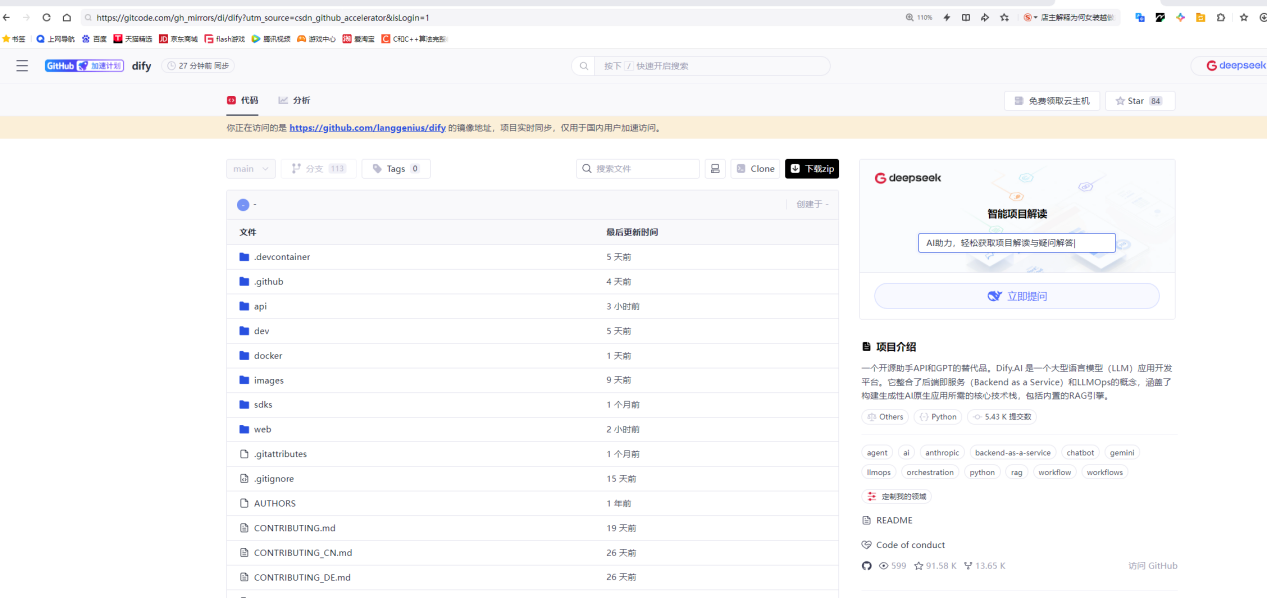Click the GitHub mark icon near 599
The width and height of the screenshot is (1267, 598).
(x=866, y=565)
